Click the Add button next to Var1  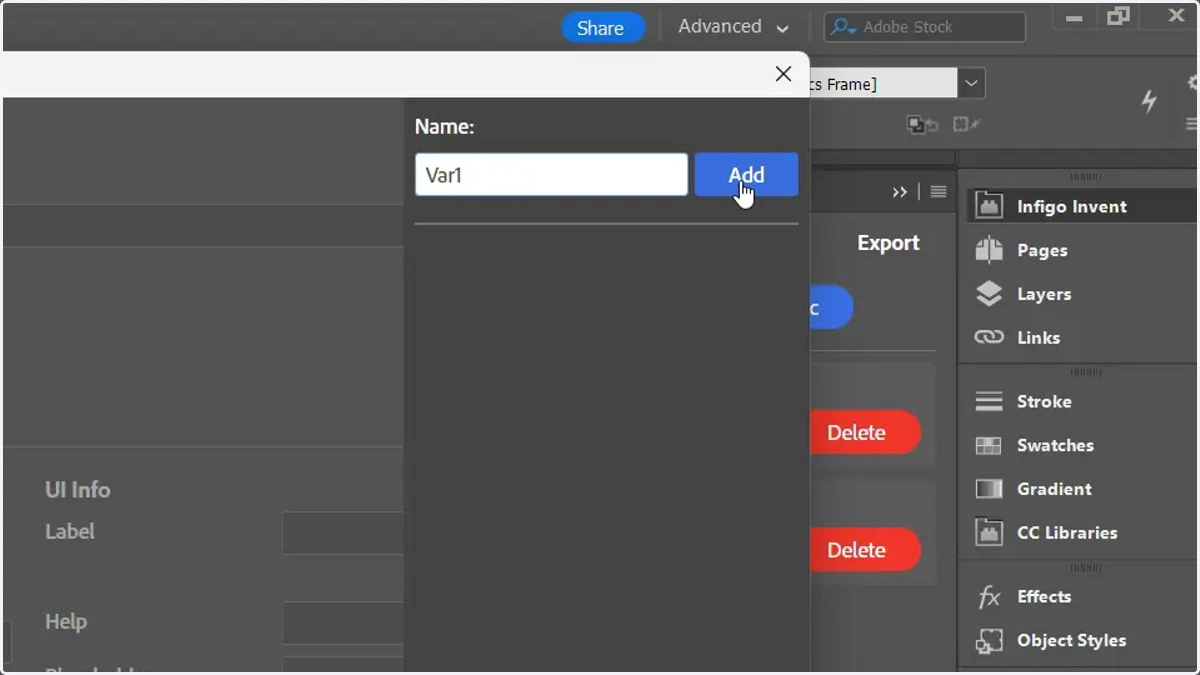click(x=746, y=175)
